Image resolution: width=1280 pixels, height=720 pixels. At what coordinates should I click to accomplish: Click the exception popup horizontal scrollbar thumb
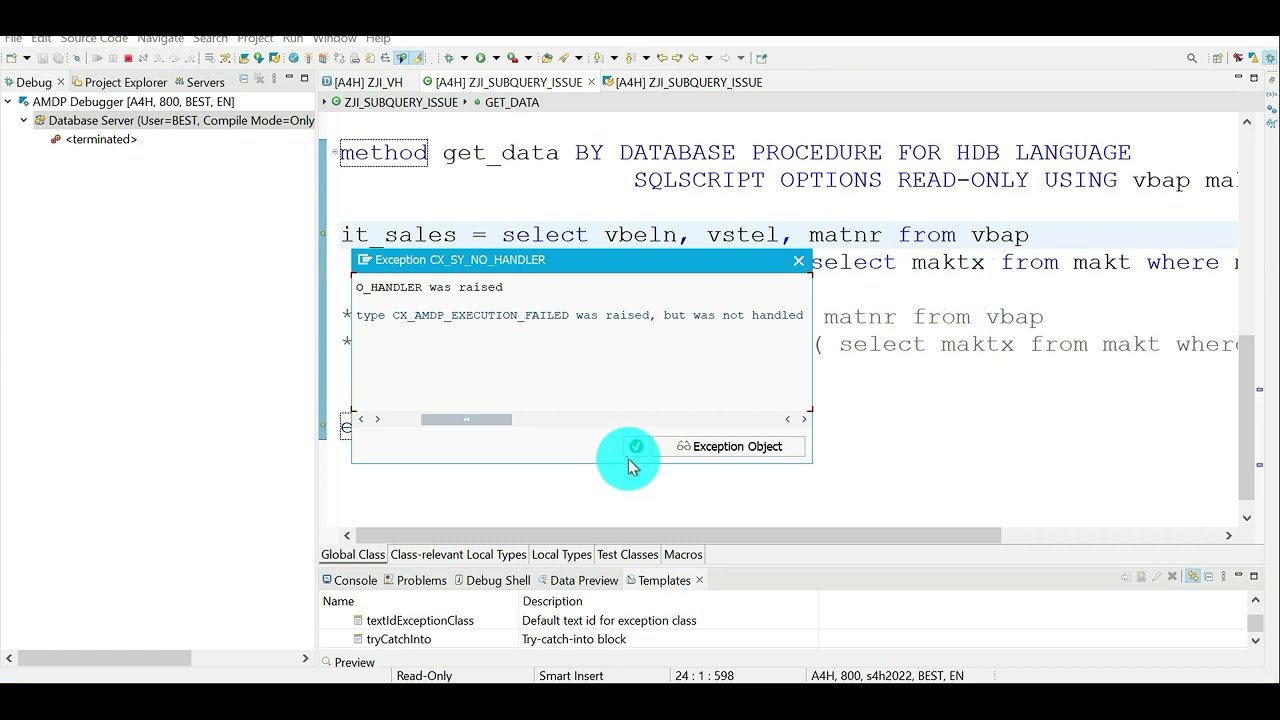pyautogui.click(x=466, y=419)
